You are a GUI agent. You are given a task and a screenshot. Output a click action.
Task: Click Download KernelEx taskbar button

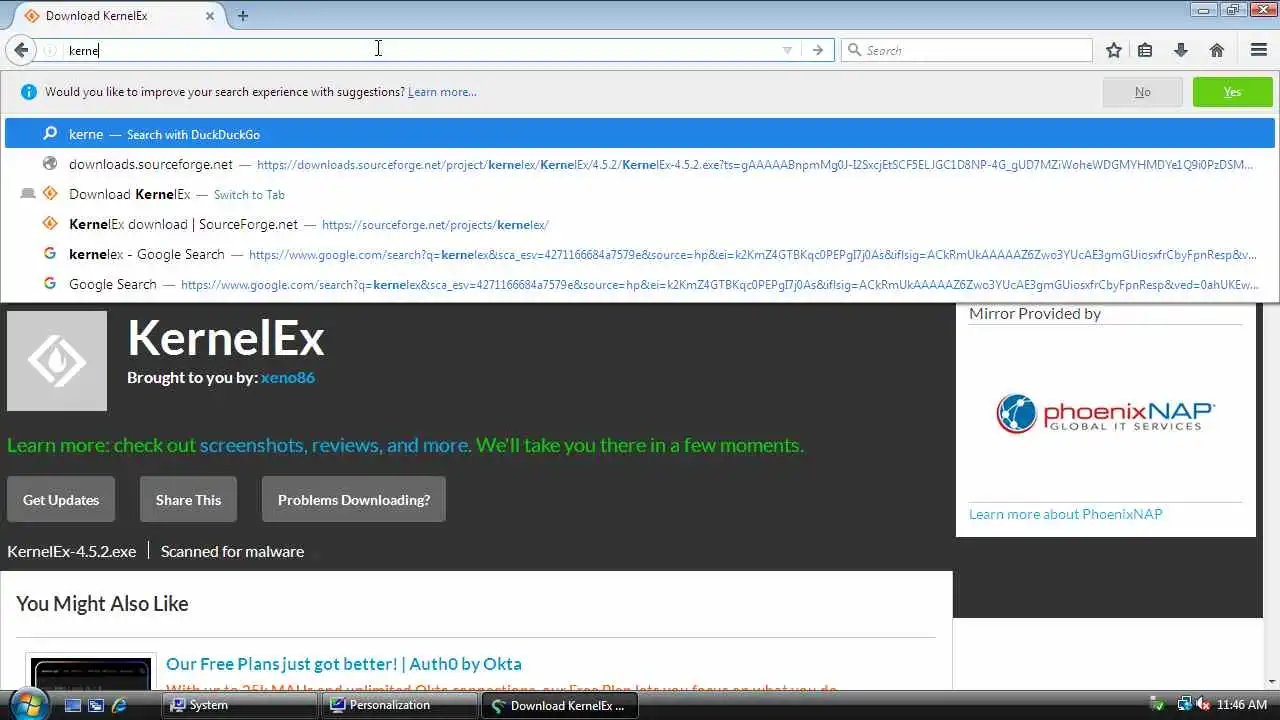[x=559, y=705]
